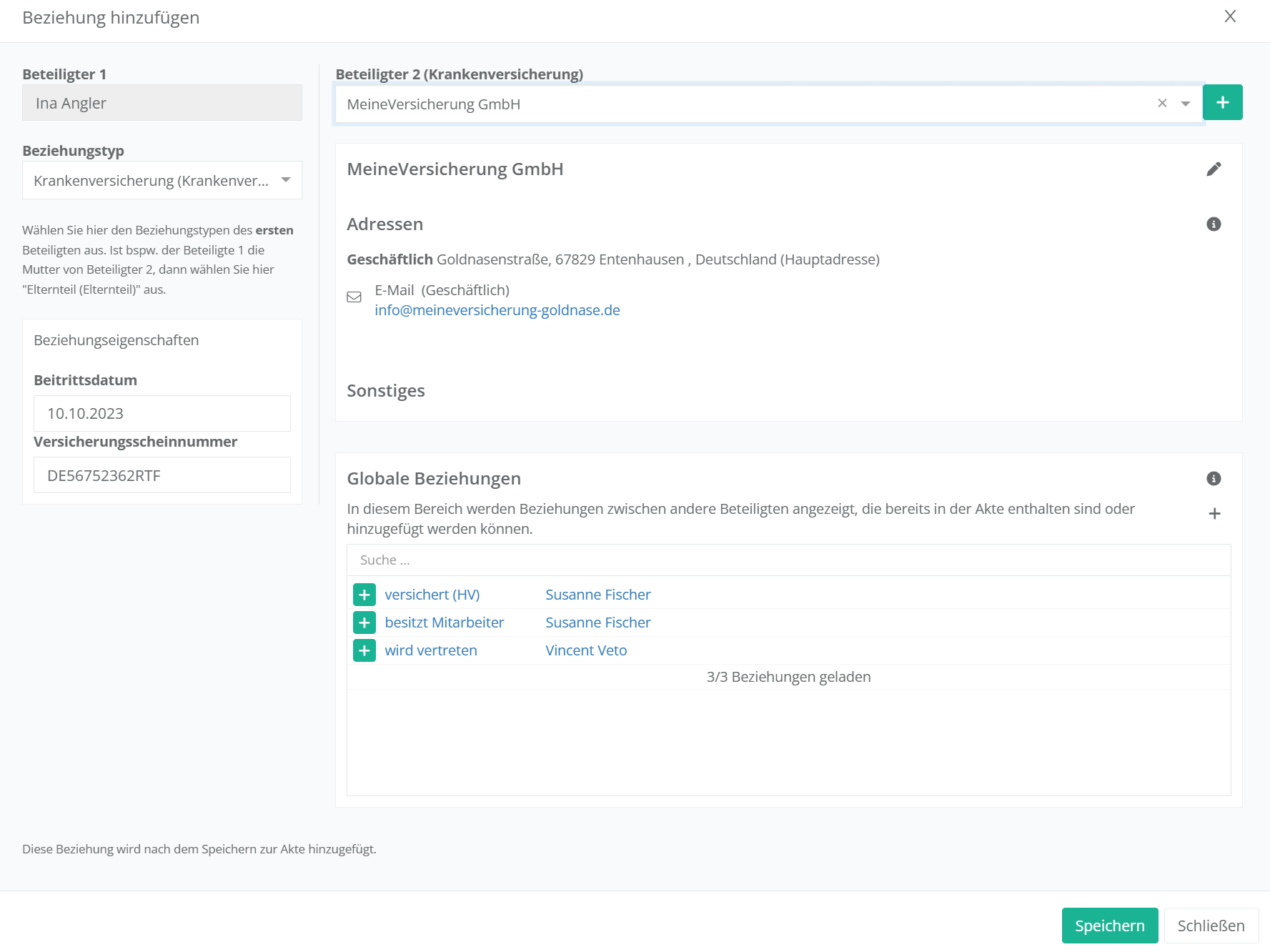This screenshot has width=1270, height=952.
Task: Open Vincent Veto link
Action: pos(586,650)
